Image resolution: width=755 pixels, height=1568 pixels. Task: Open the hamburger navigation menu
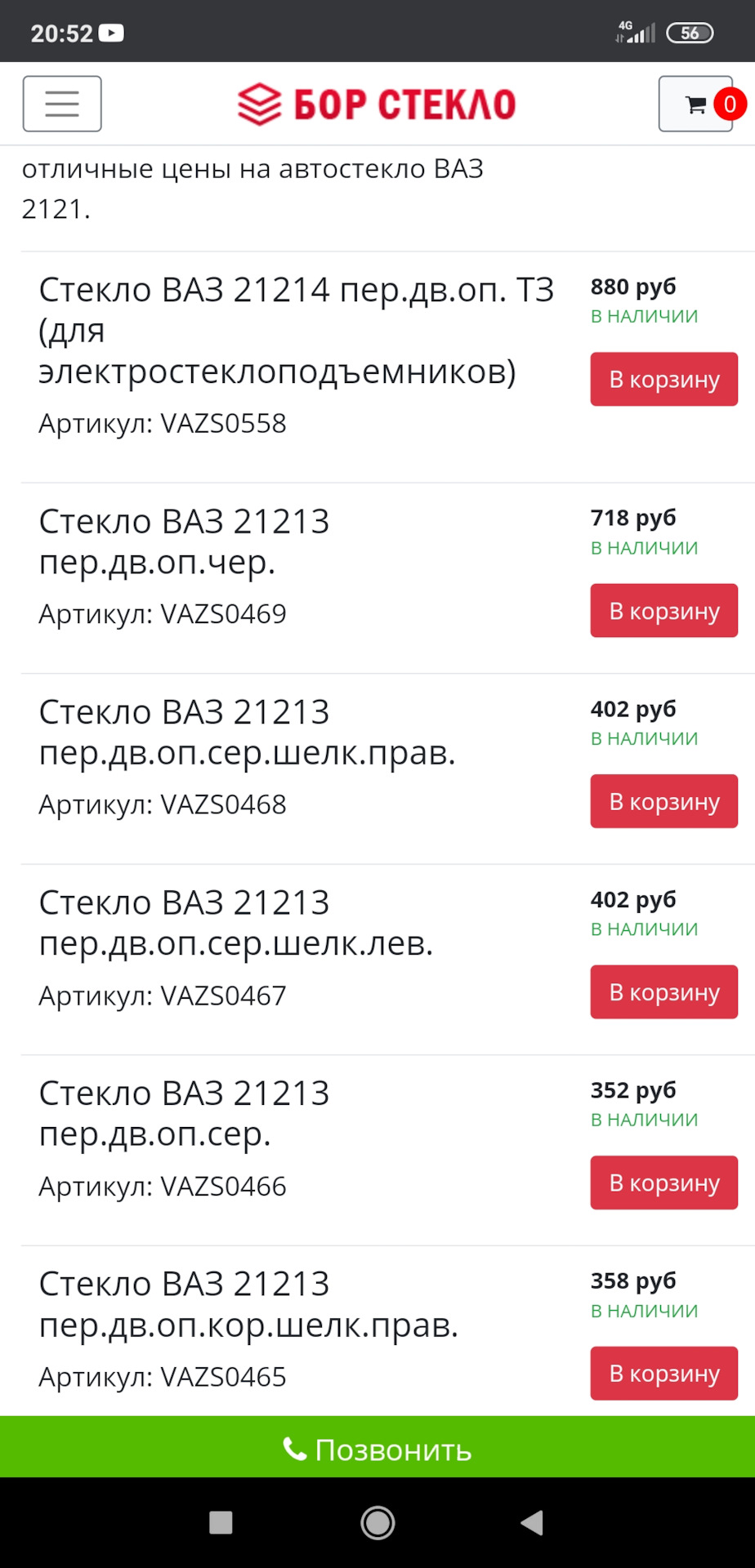point(62,104)
